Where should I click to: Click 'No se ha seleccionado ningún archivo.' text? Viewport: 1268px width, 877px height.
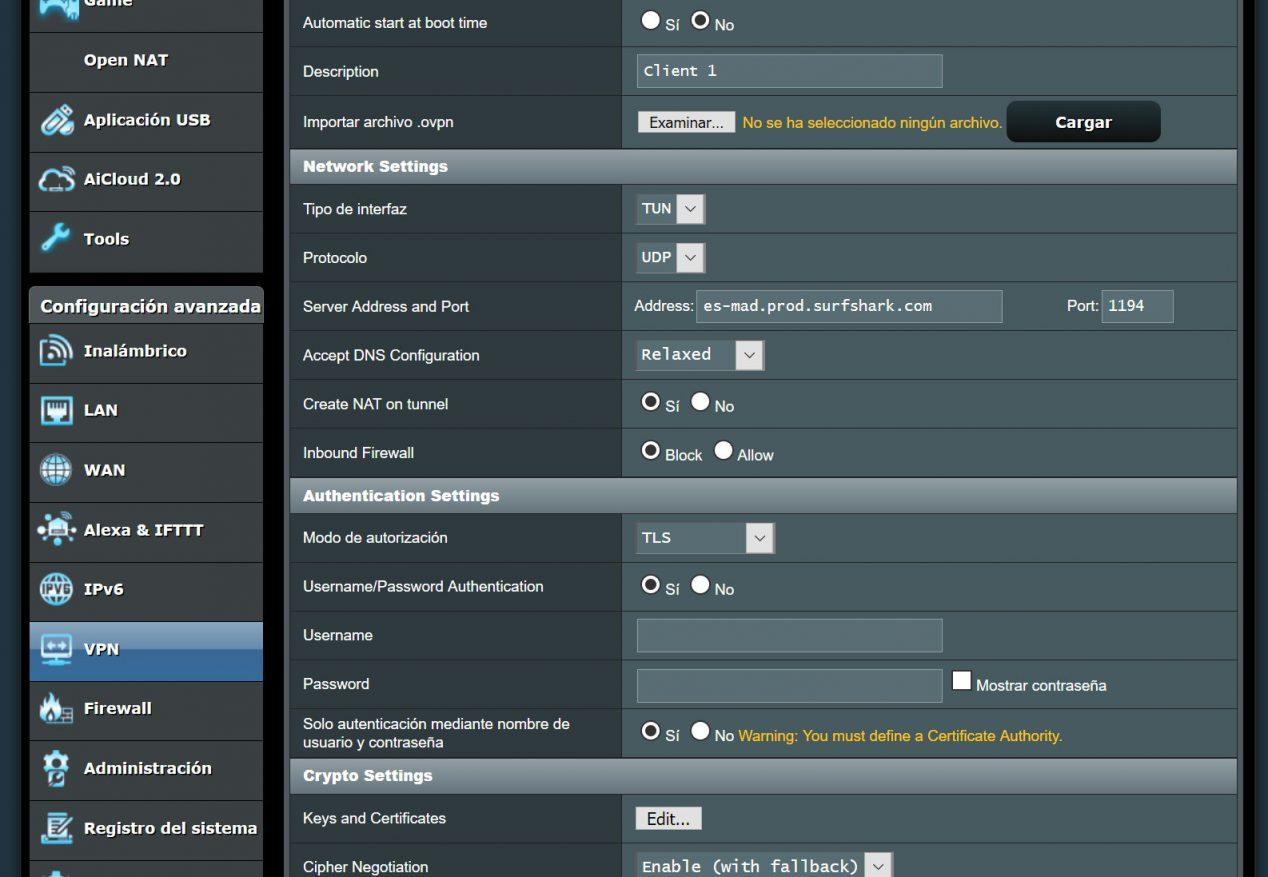(872, 122)
